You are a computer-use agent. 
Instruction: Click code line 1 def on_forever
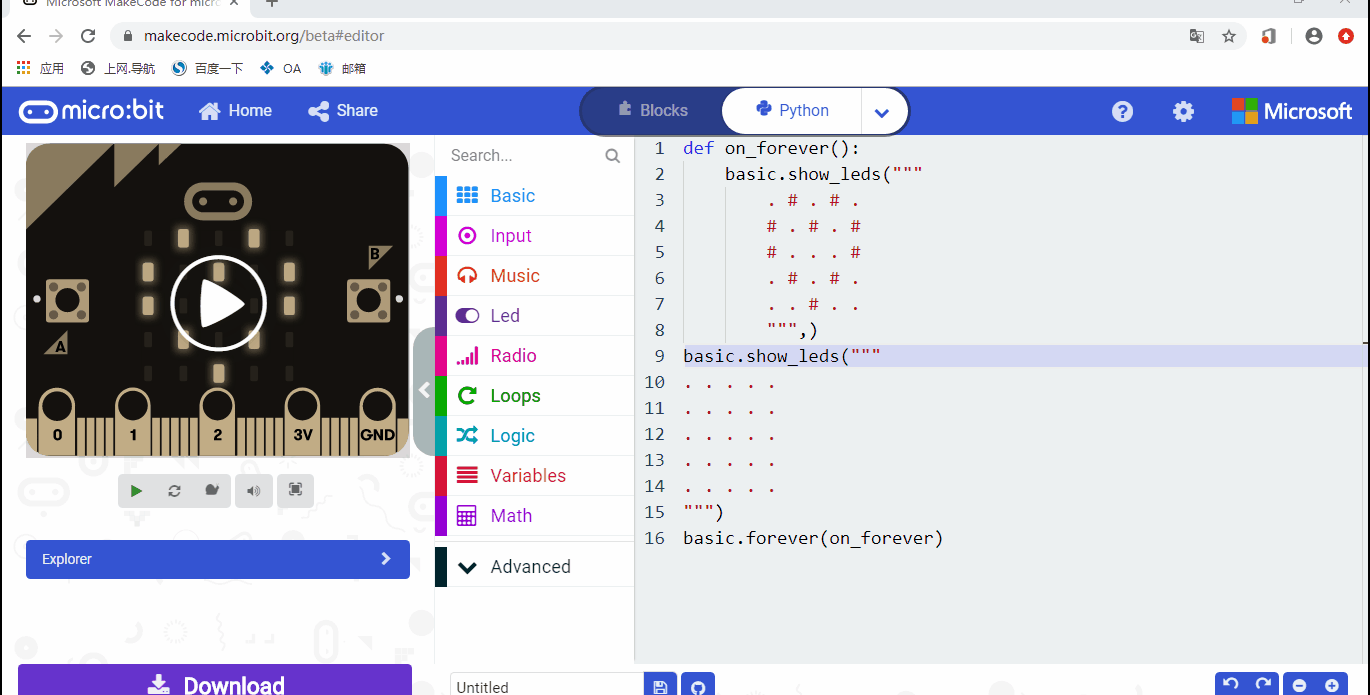pos(771,149)
